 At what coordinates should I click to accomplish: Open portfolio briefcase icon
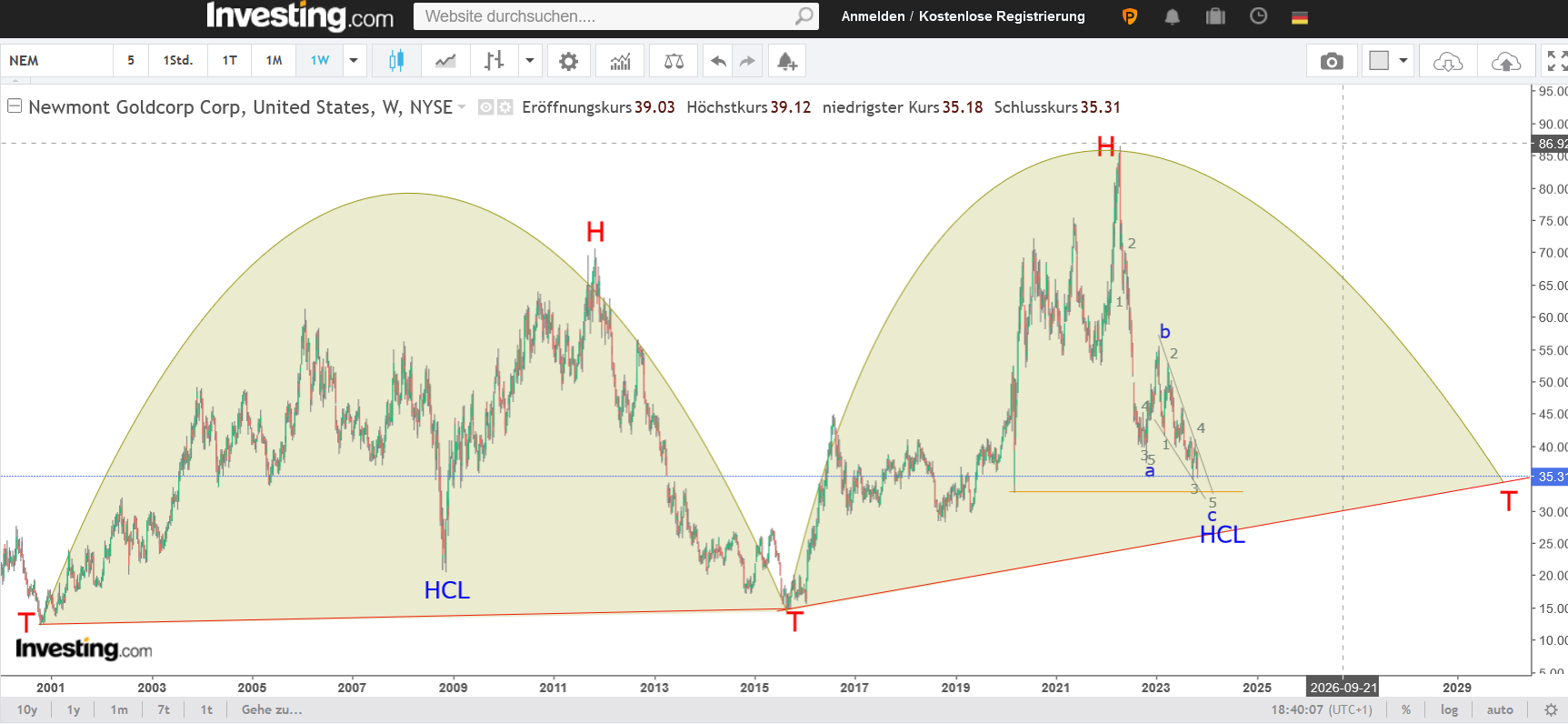coord(1215,16)
